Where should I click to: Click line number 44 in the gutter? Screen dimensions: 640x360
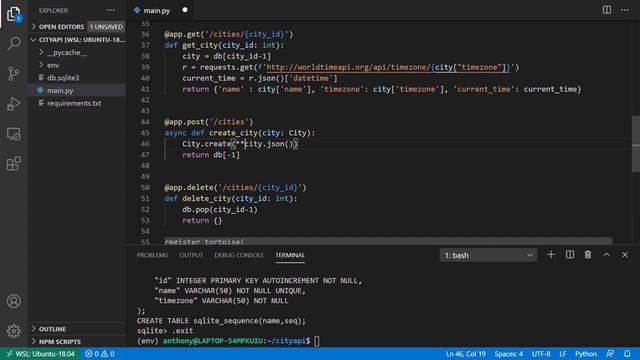(x=145, y=122)
